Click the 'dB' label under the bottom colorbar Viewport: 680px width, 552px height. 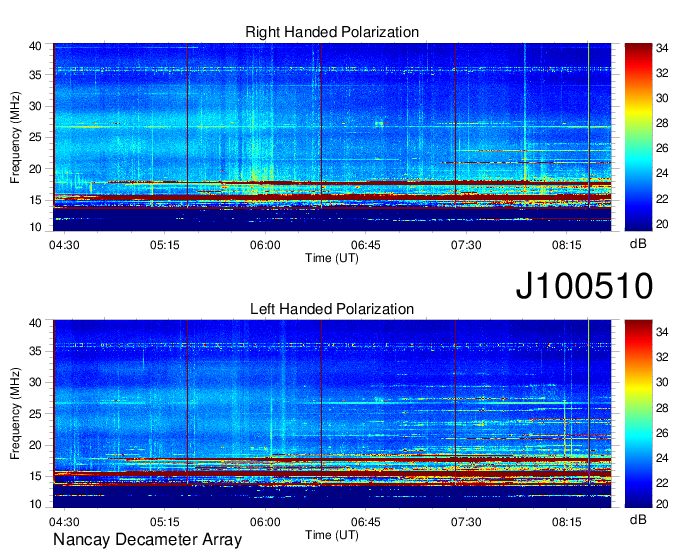pos(638,519)
